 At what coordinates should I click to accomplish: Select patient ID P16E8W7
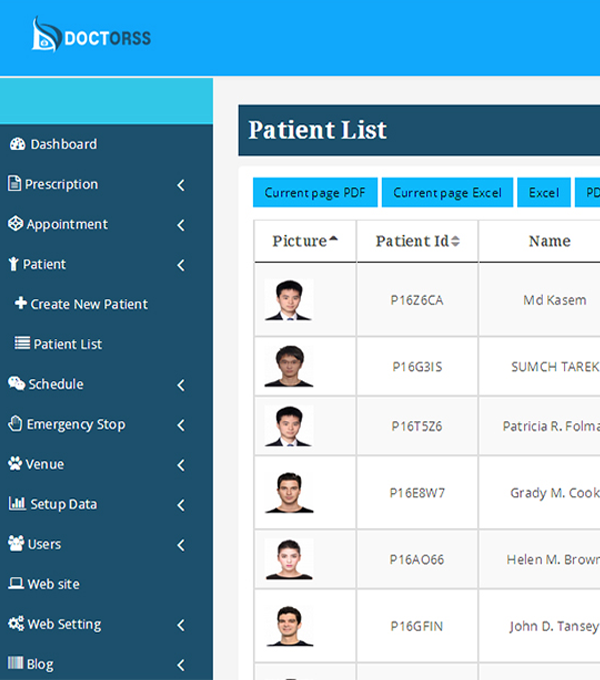[x=417, y=493]
